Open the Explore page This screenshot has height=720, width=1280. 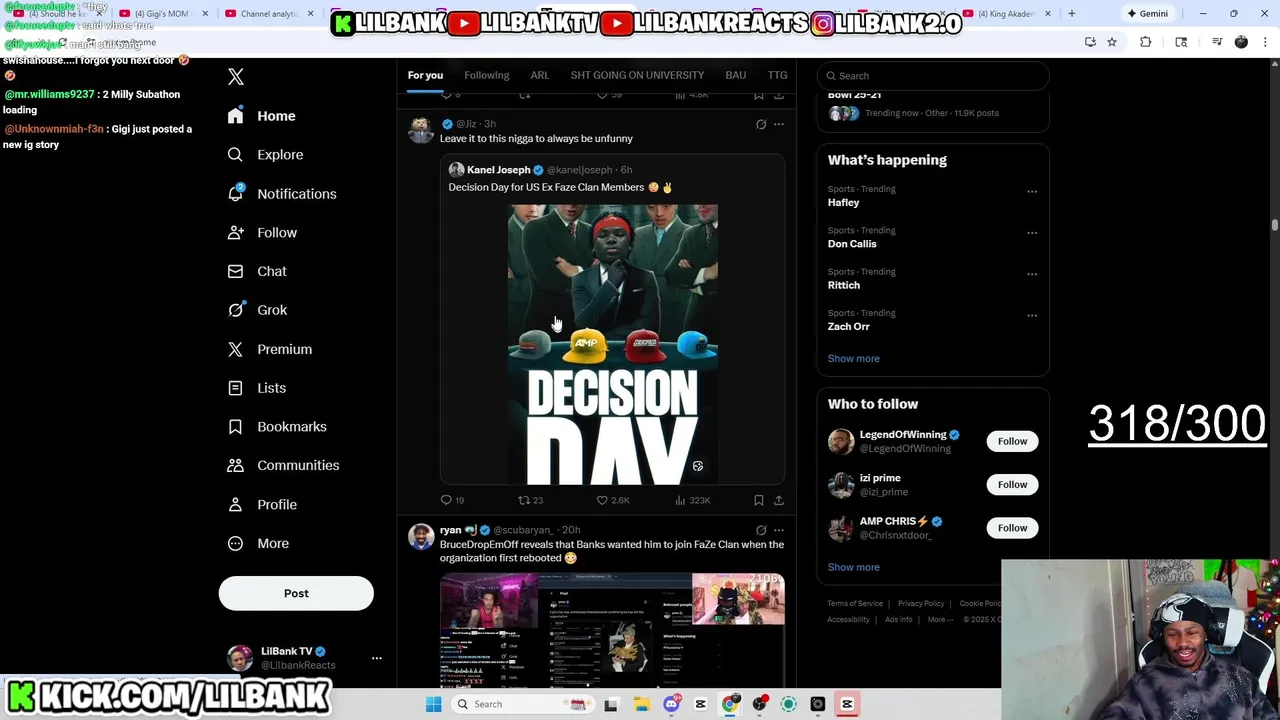pyautogui.click(x=265, y=155)
